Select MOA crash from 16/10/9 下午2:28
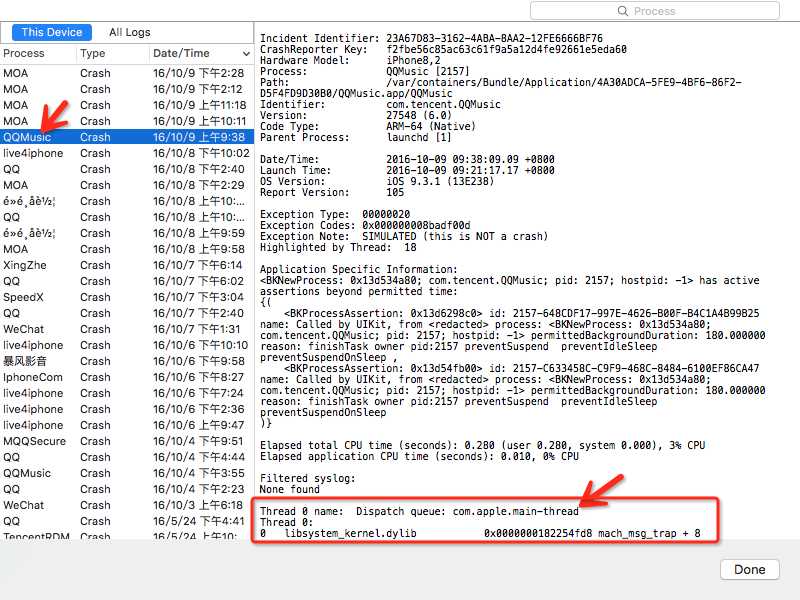This screenshot has width=800, height=600. [127, 73]
